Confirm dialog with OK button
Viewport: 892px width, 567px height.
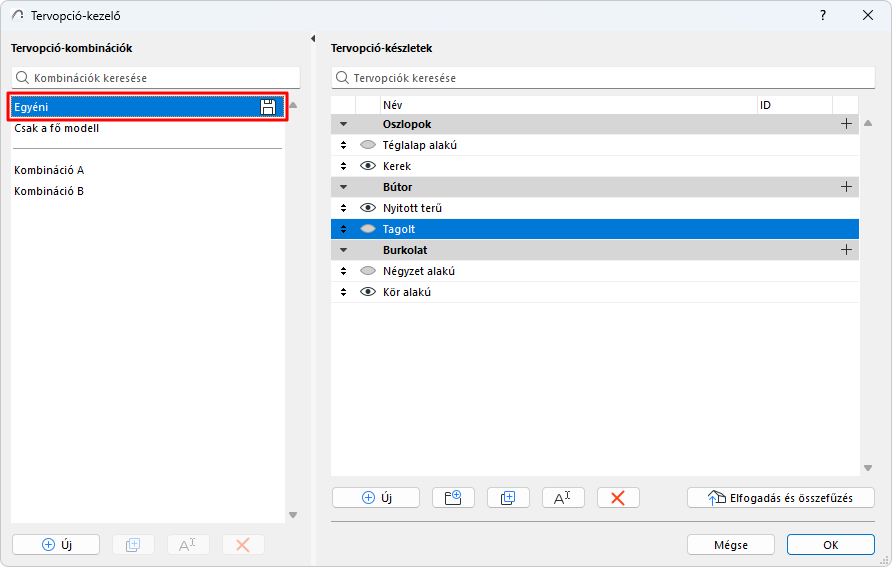tap(831, 545)
